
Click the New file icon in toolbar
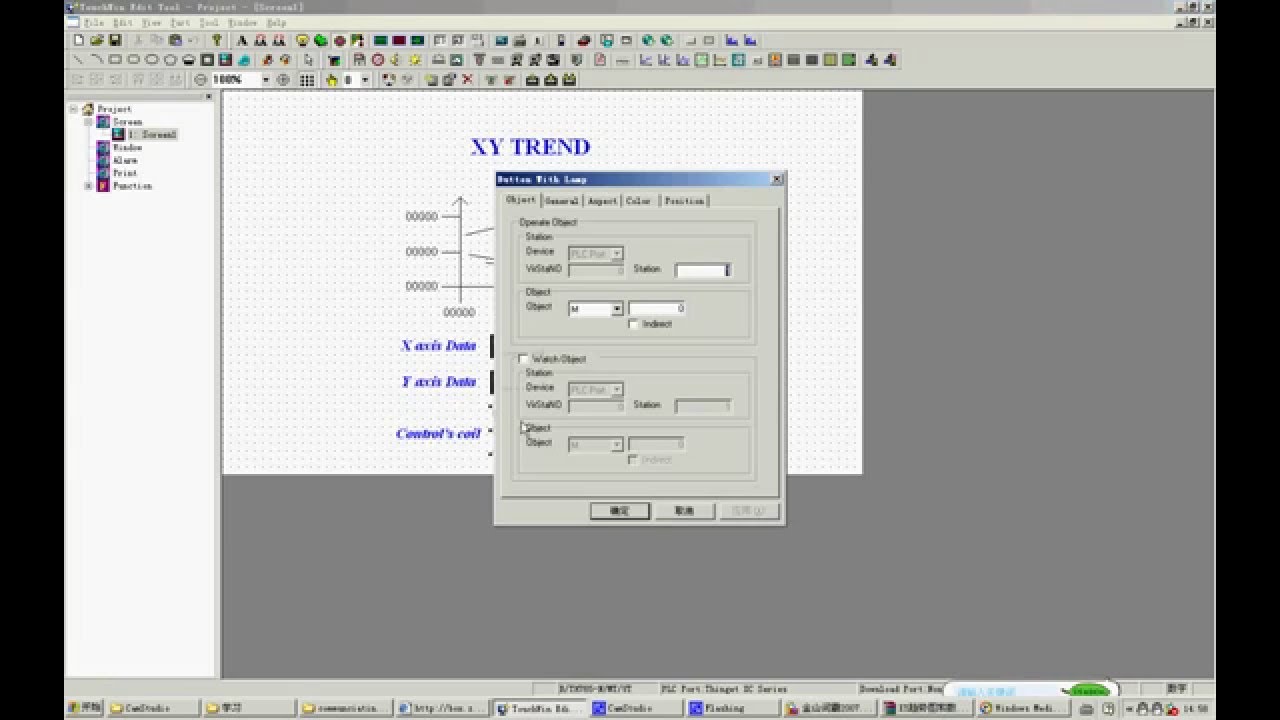[79, 41]
